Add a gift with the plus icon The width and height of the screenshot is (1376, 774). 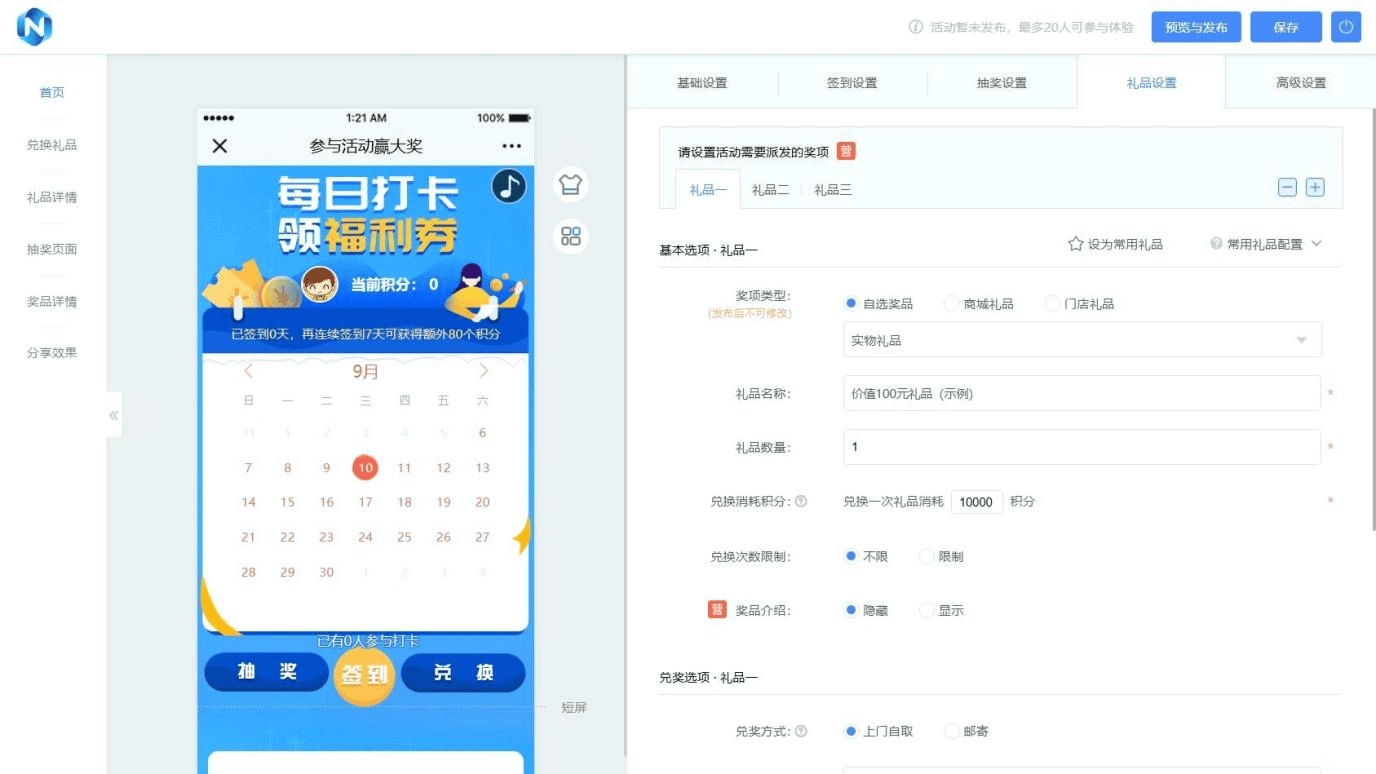(1315, 187)
